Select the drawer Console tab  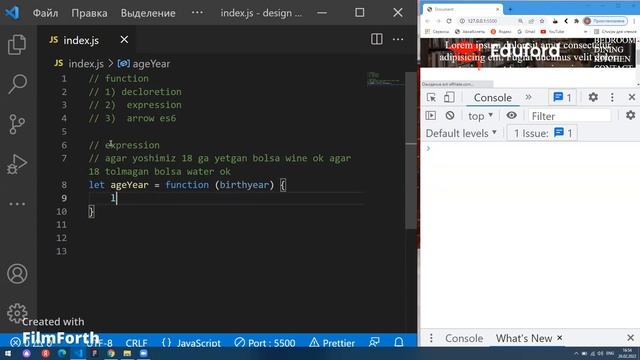point(464,338)
